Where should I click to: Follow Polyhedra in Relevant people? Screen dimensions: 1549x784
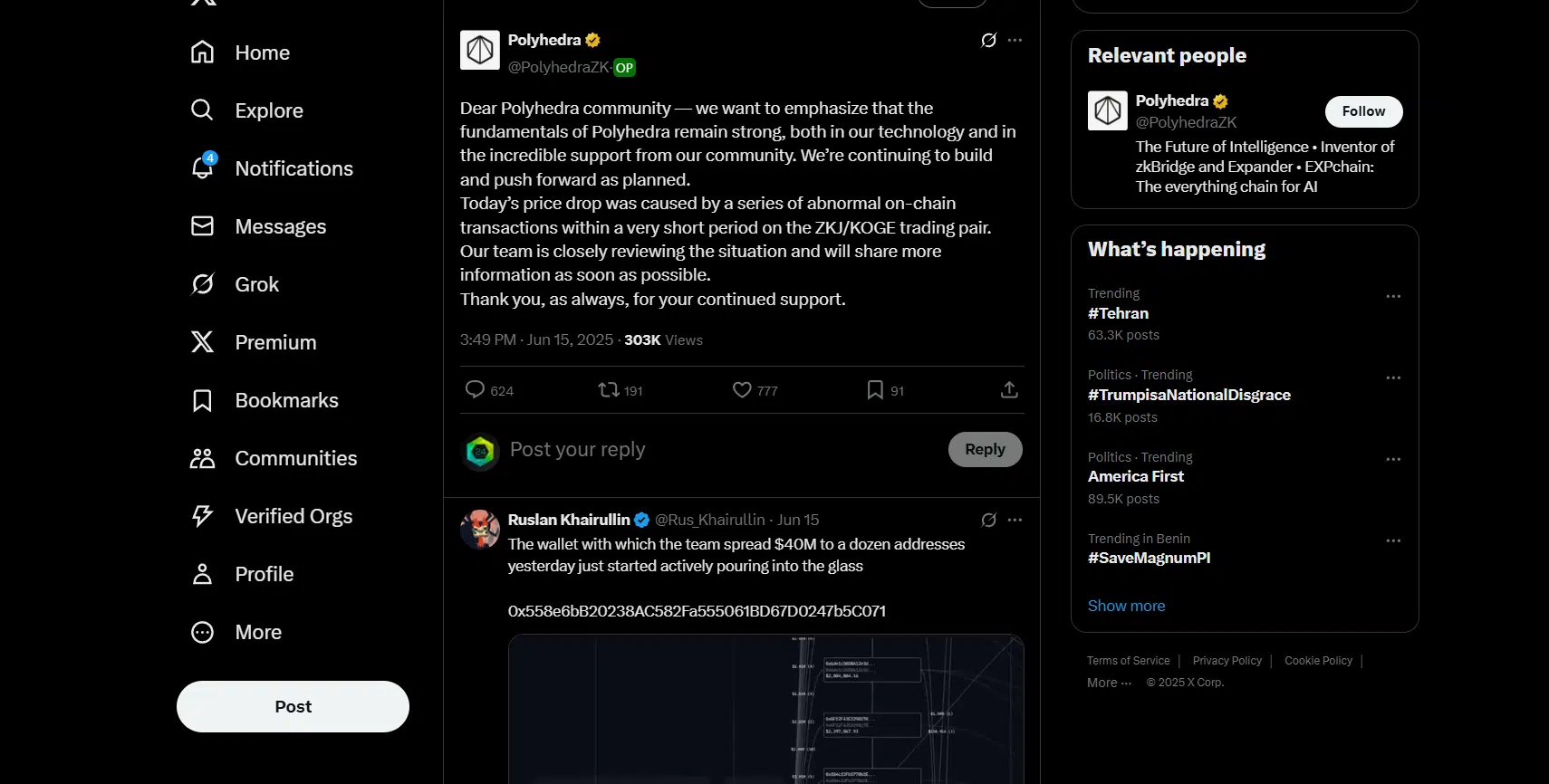(1363, 111)
